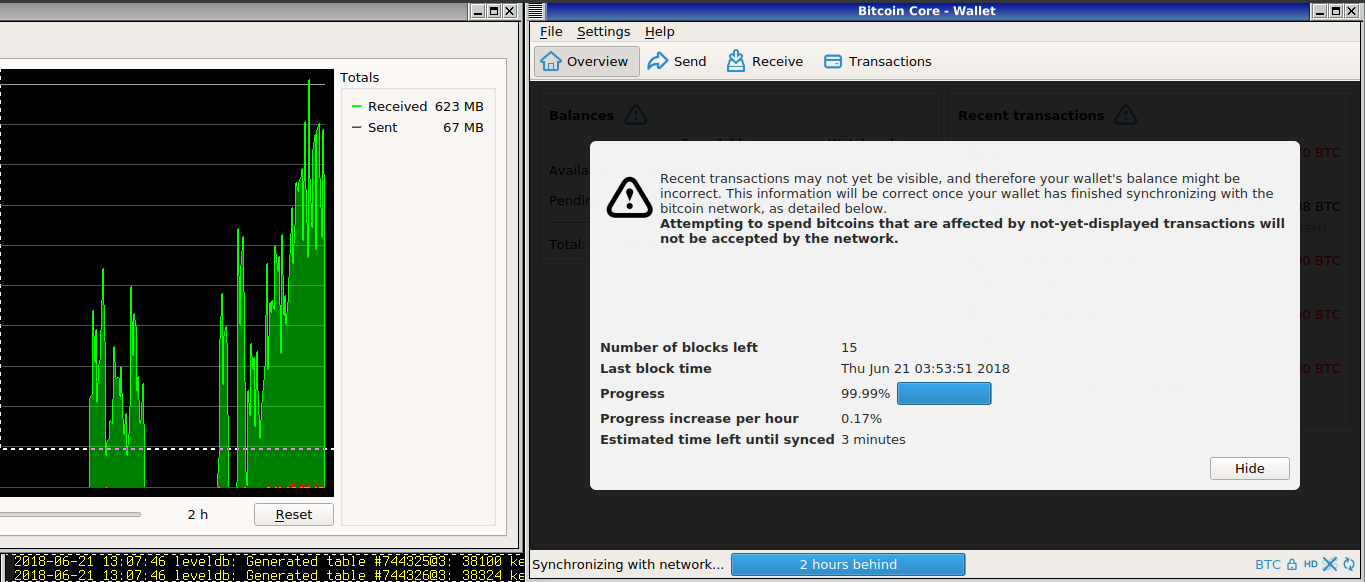Click the 'Received 623 MB' total

(x=426, y=106)
